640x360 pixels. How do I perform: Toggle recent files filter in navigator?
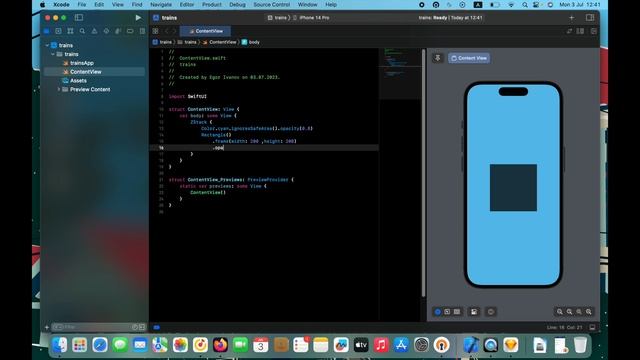click(x=135, y=327)
